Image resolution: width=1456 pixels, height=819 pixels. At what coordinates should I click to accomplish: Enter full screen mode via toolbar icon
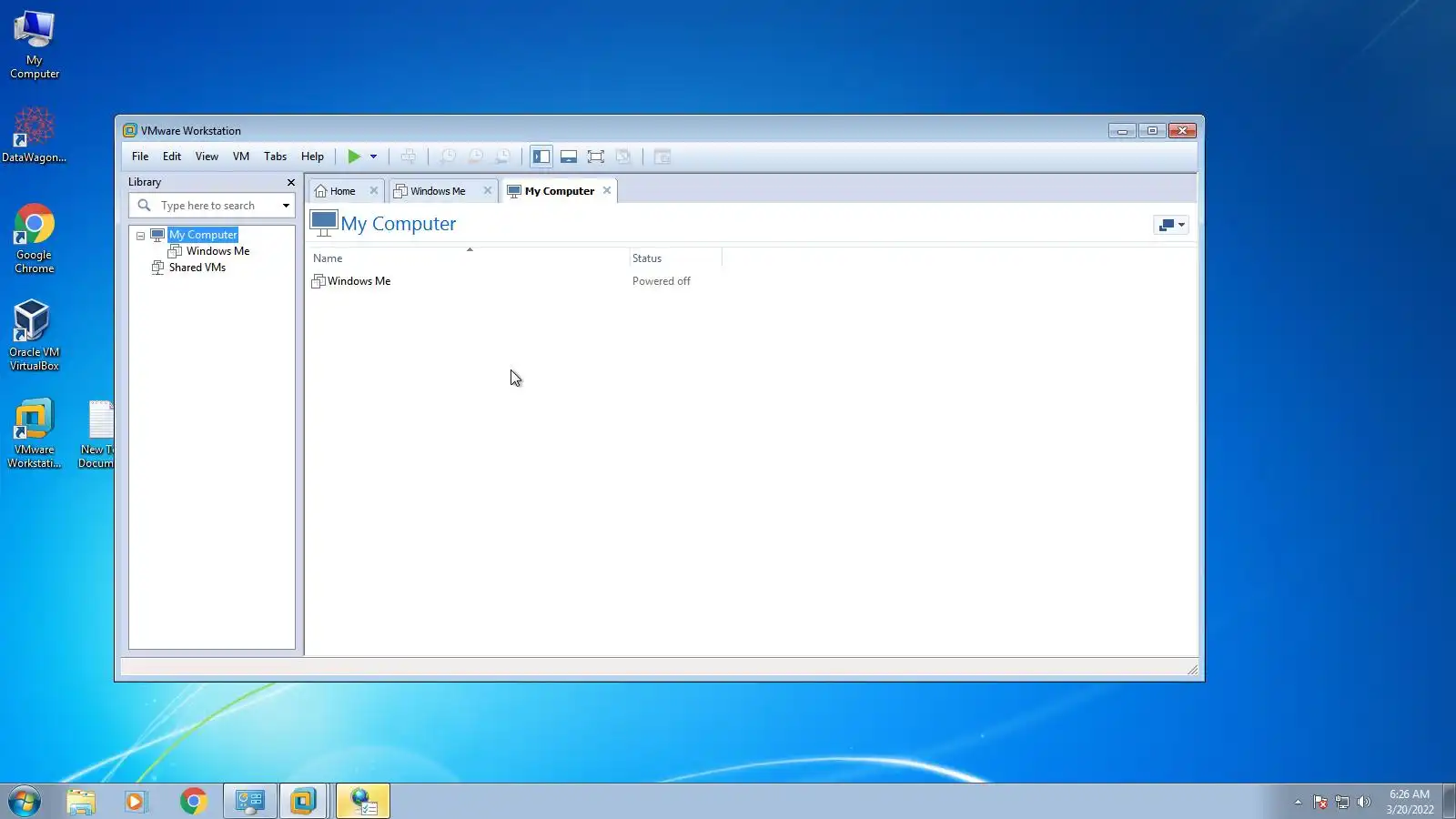[x=596, y=157]
